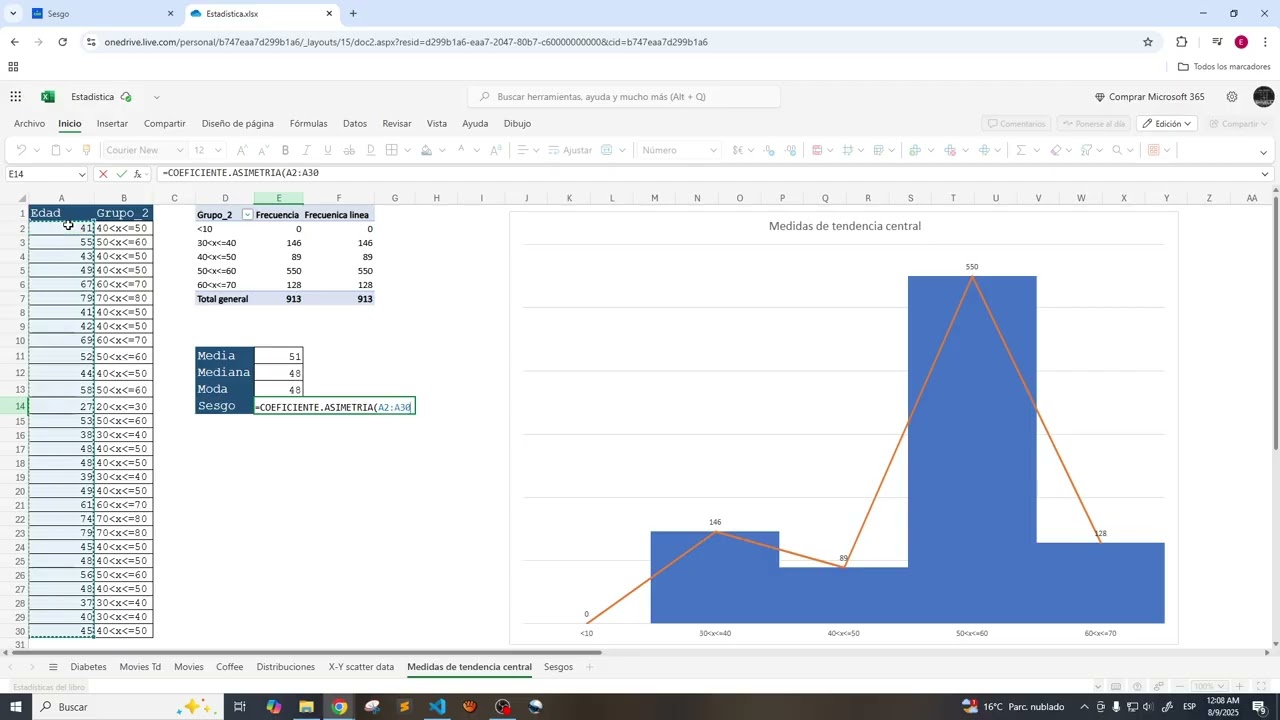Click the Paste clipboard icon

point(56,150)
